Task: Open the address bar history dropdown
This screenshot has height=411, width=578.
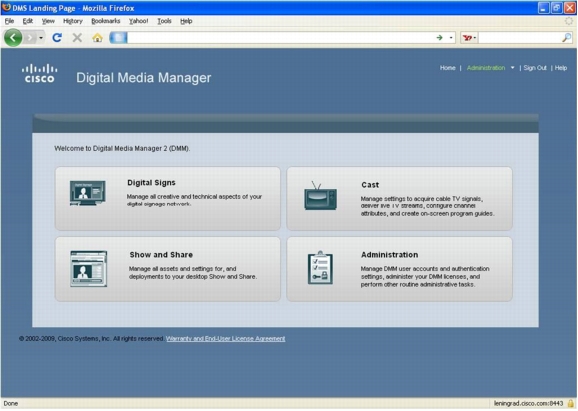Action: [x=451, y=38]
